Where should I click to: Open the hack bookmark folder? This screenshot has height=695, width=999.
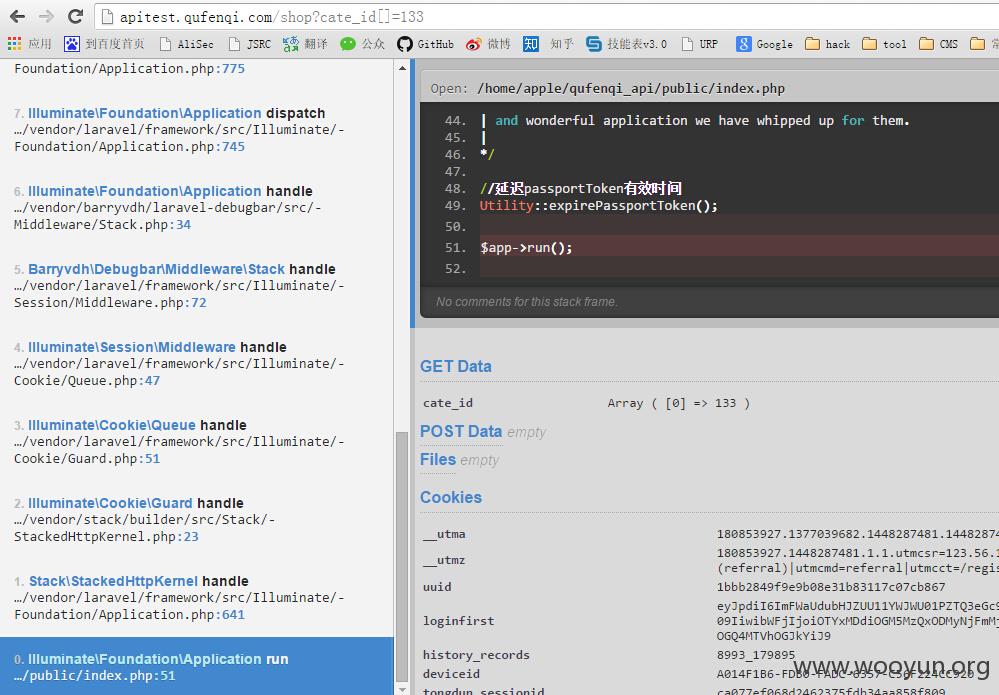click(x=828, y=44)
